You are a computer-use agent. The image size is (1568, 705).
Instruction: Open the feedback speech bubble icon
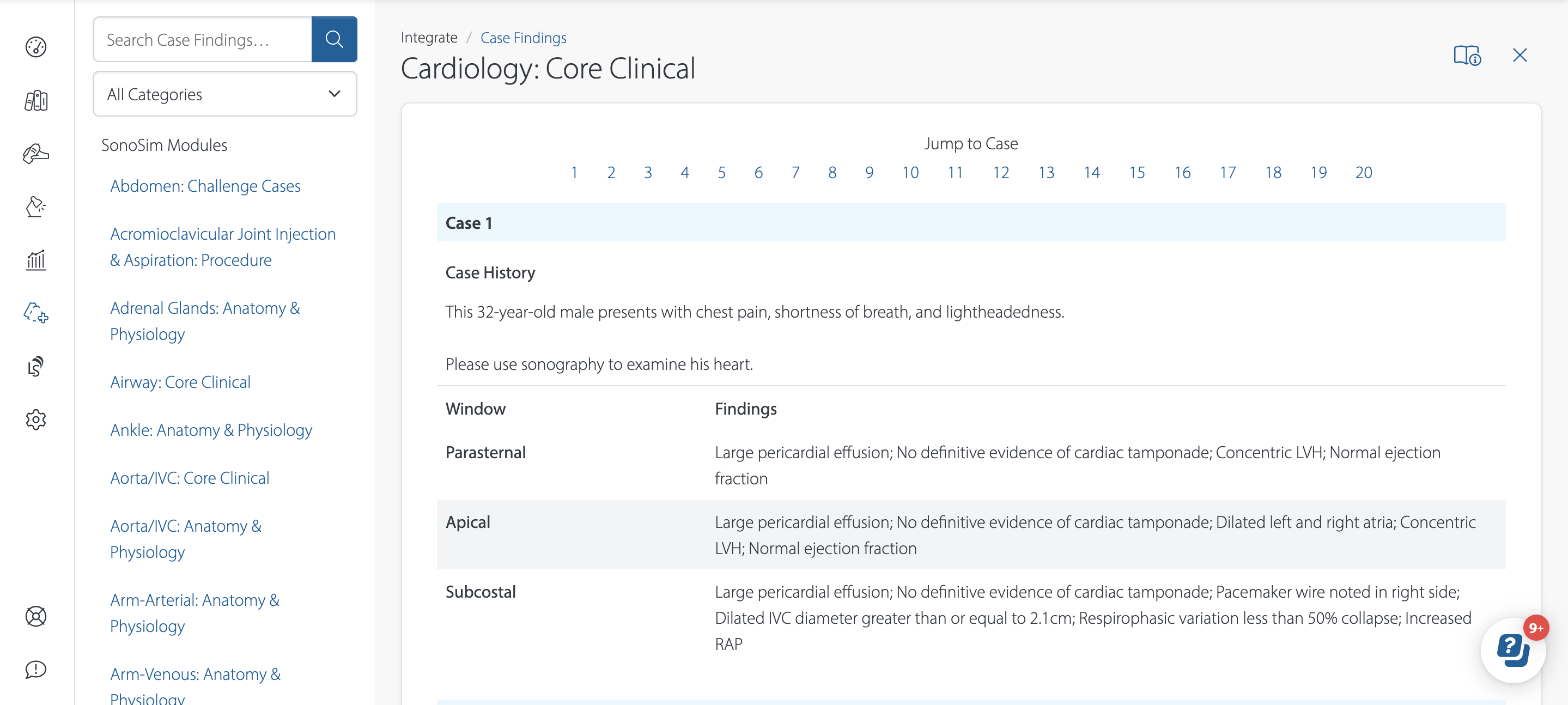click(x=36, y=669)
